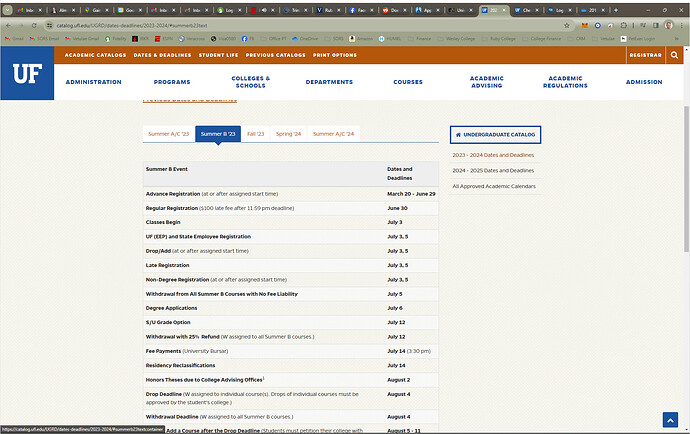690x434 pixels.
Task: Open the site search magnifier icon
Action: tap(674, 55)
